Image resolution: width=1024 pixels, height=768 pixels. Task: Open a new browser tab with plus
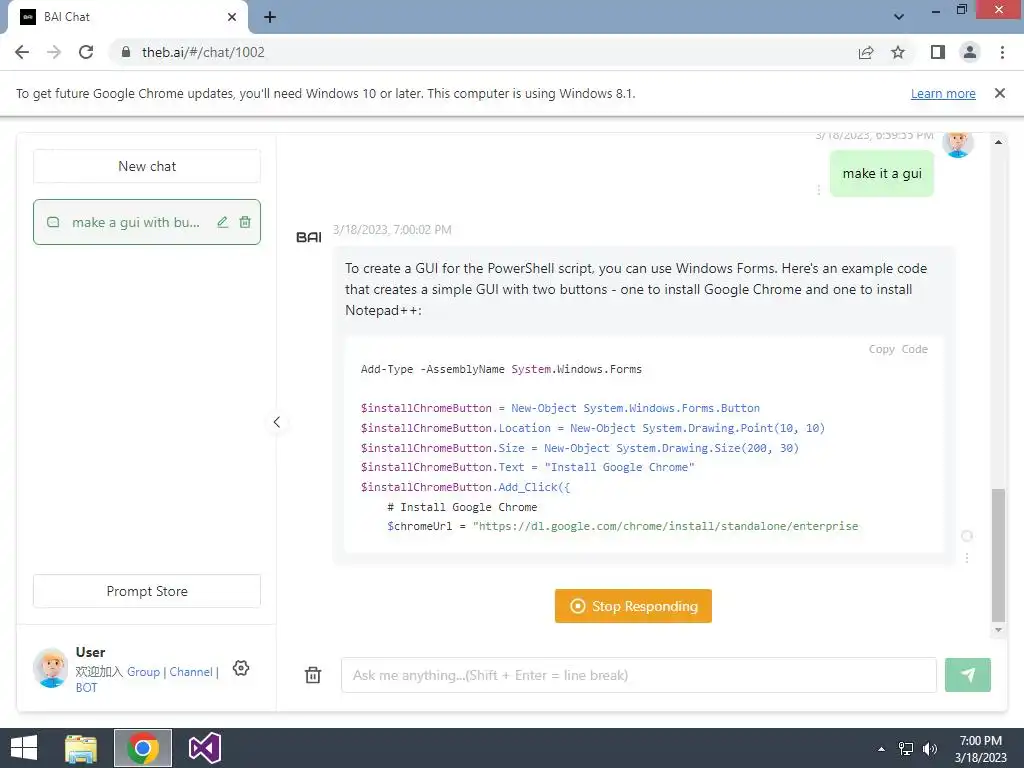pyautogui.click(x=270, y=17)
